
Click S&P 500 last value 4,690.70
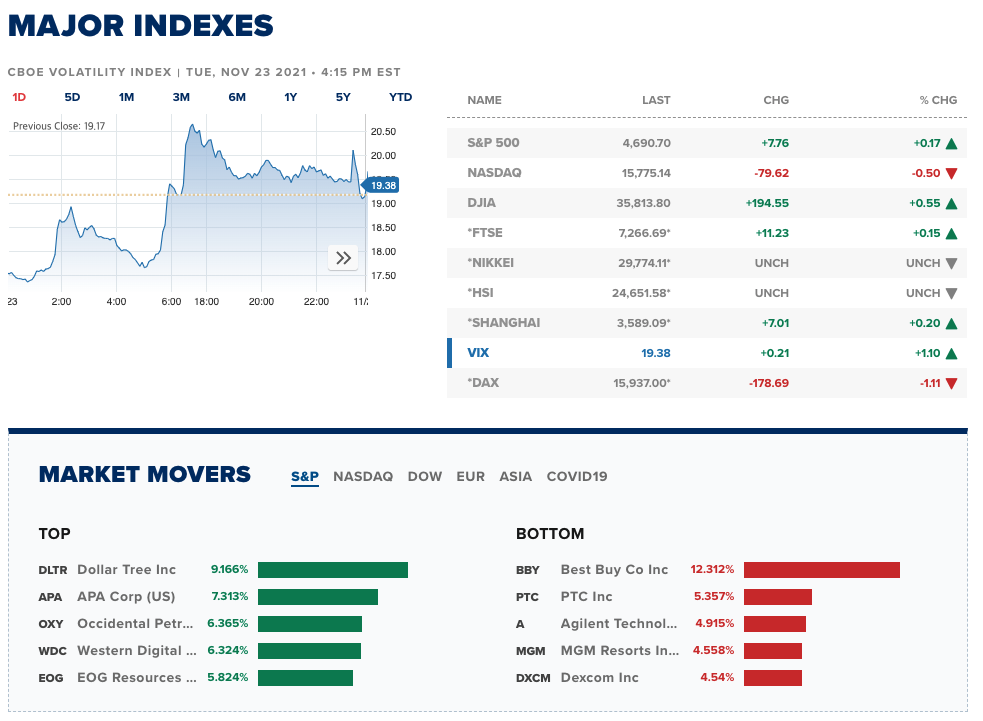point(646,143)
